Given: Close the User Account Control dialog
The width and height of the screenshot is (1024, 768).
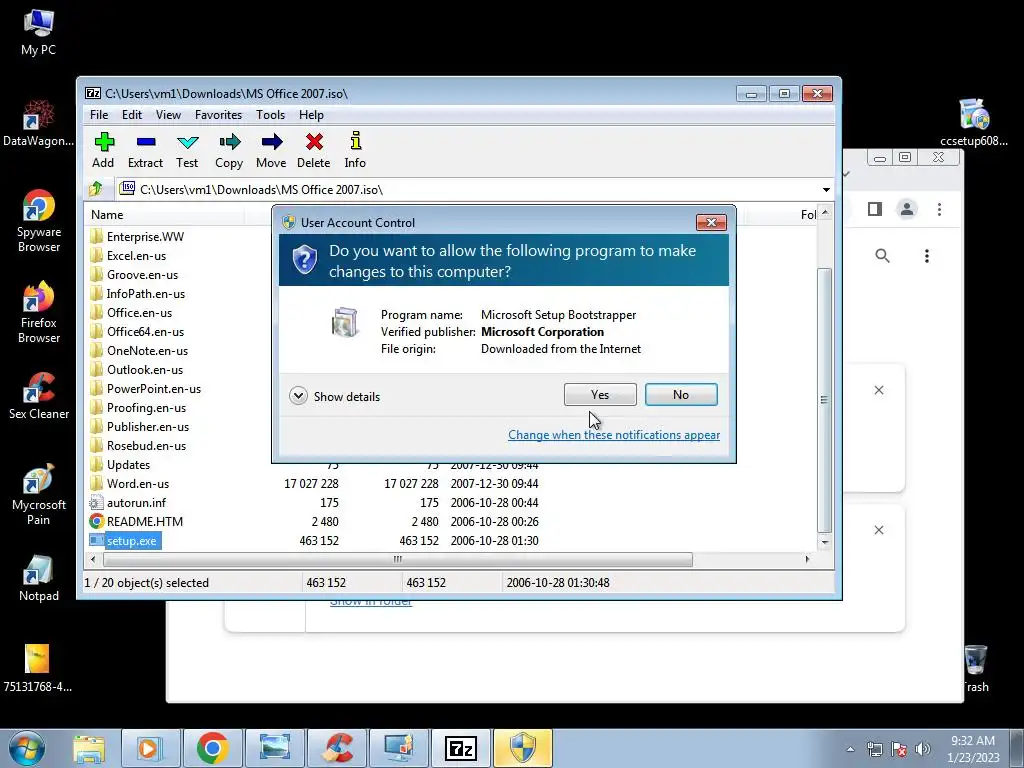Looking at the screenshot, I should click(x=711, y=223).
